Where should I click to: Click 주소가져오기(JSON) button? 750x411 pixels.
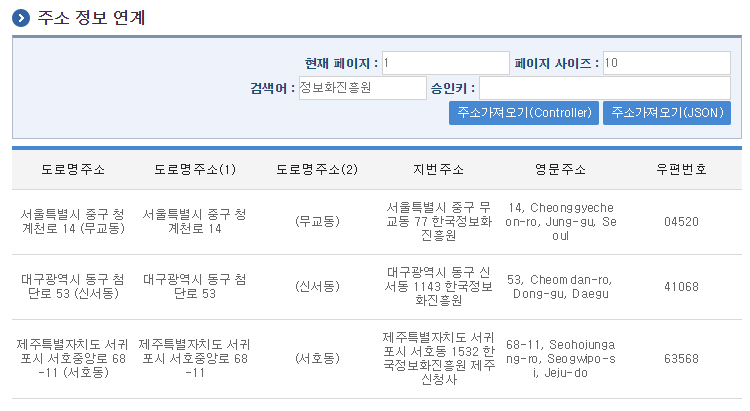[x=667, y=113]
